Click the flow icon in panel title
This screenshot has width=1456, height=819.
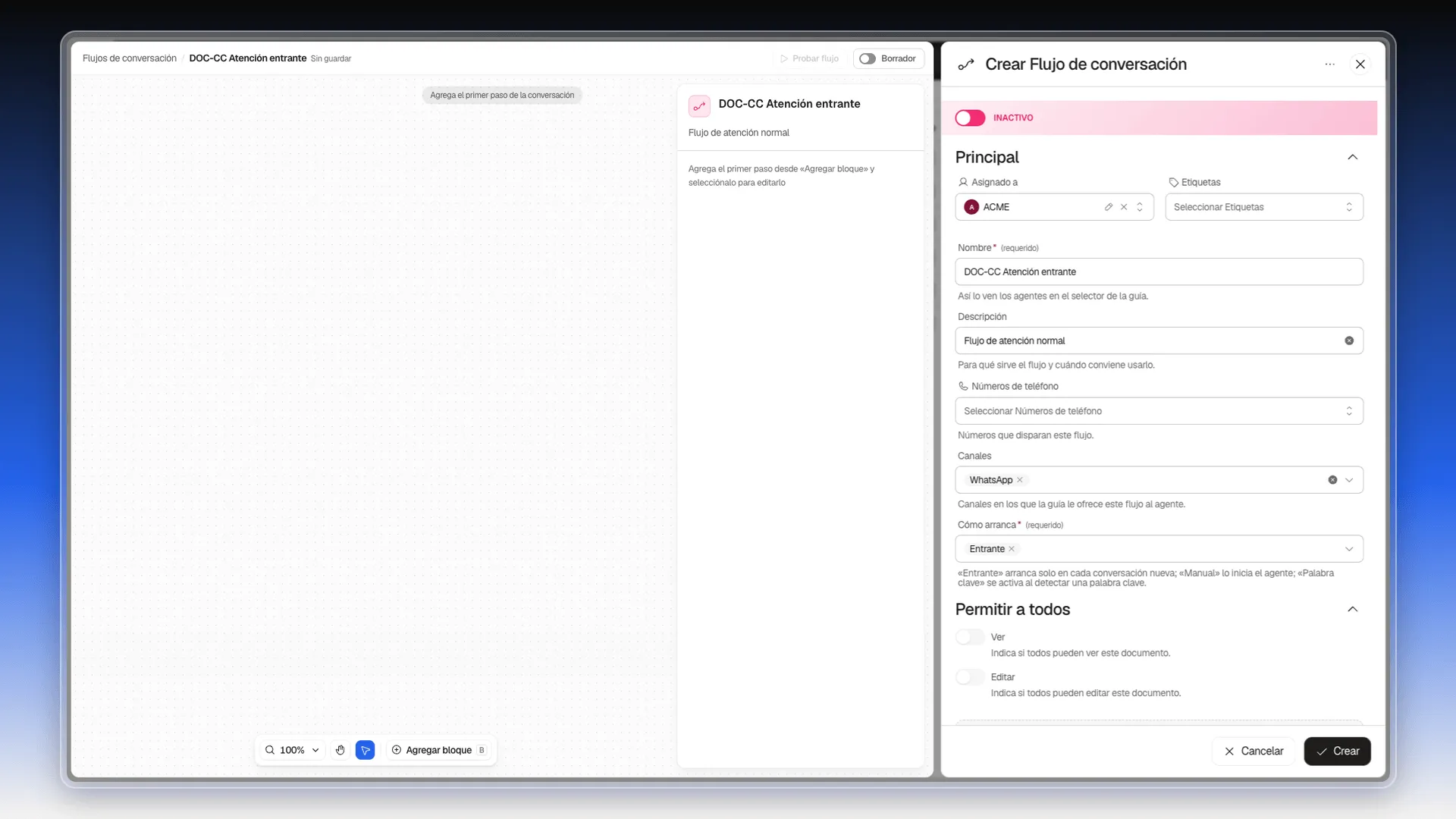pos(966,64)
